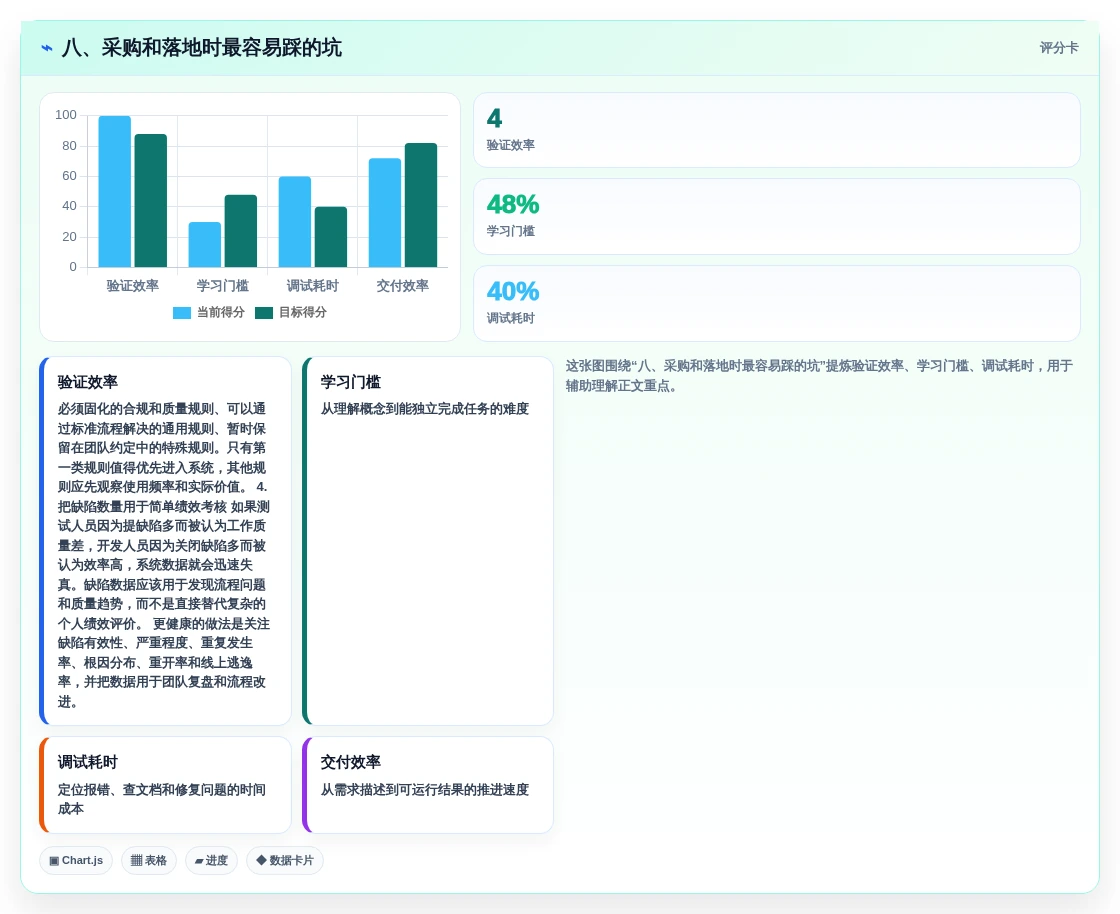Screen dimensions: 1120x914
Task: Click the 验证效率 x-axis label
Action: tap(132, 286)
